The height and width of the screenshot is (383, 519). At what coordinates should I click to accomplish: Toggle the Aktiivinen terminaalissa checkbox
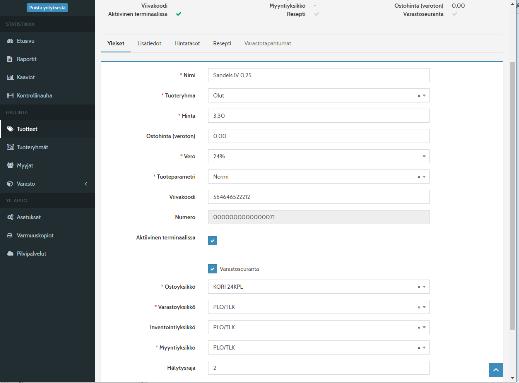[212, 240]
